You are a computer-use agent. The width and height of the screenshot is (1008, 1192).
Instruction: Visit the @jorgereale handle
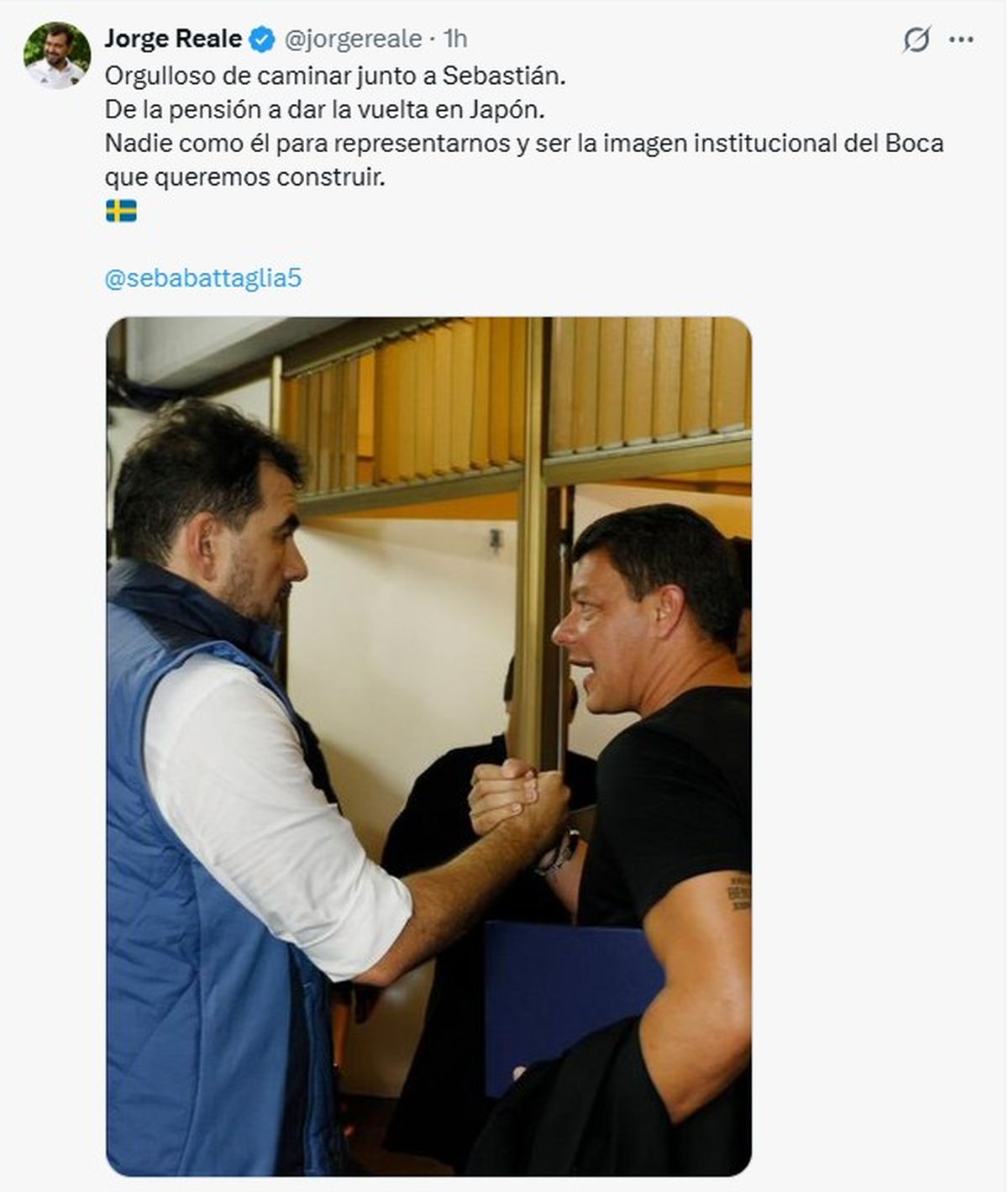[x=353, y=39]
